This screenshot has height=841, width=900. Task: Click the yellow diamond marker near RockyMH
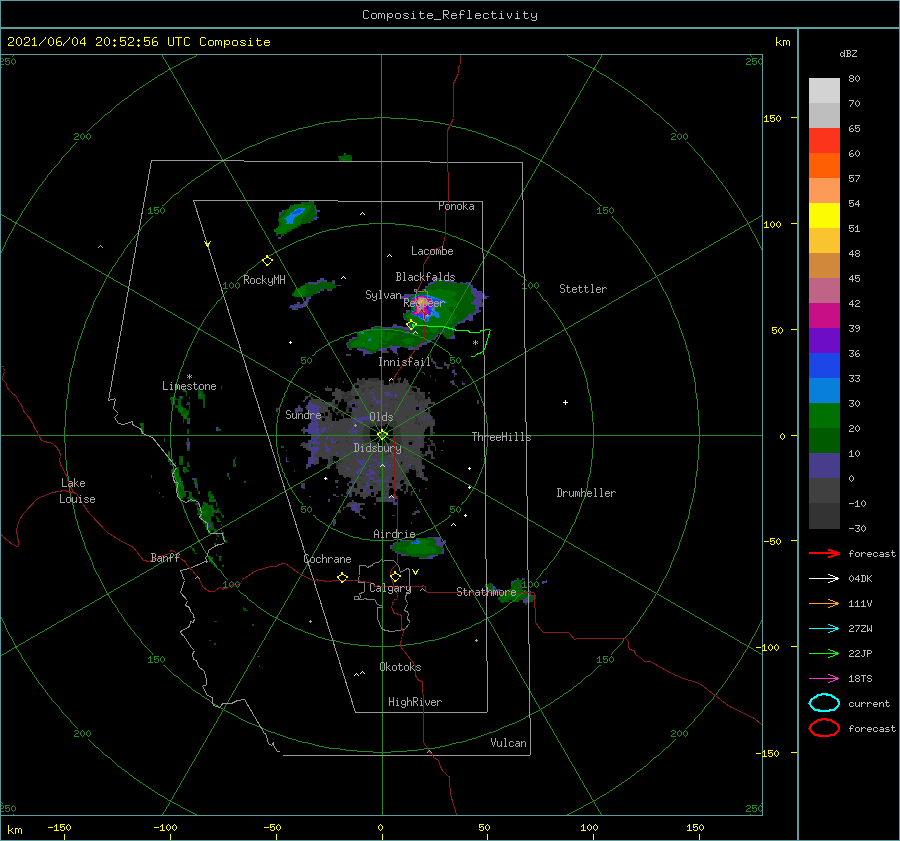pyautogui.click(x=267, y=261)
